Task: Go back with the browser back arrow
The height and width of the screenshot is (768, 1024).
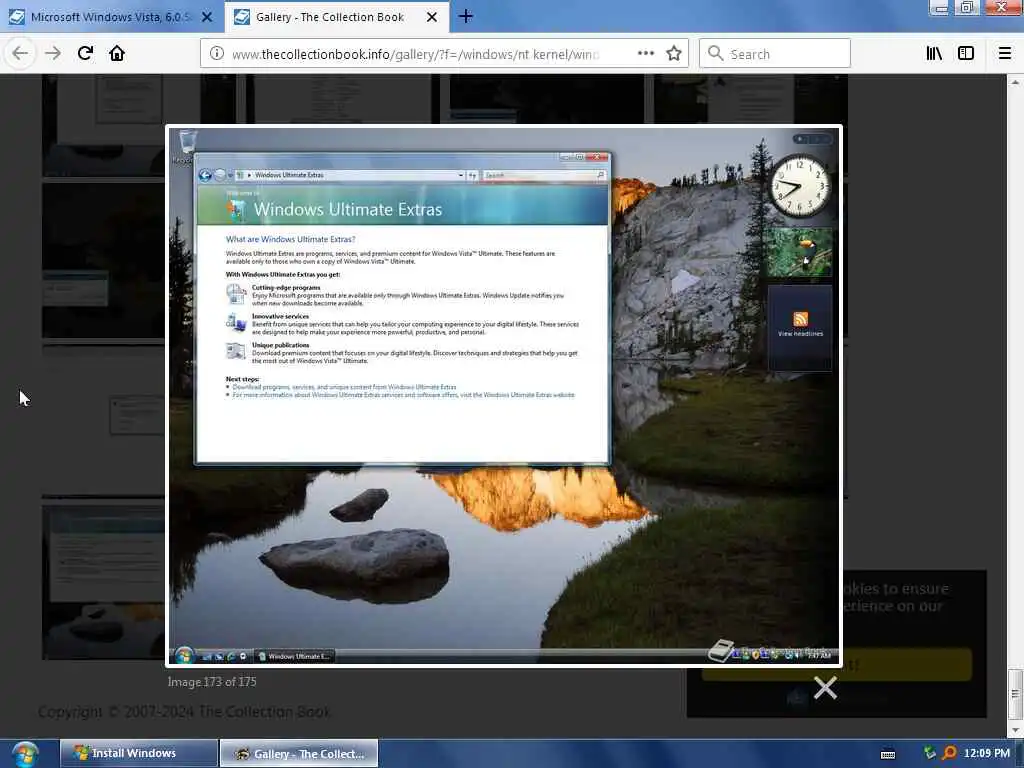Action: click(x=20, y=53)
